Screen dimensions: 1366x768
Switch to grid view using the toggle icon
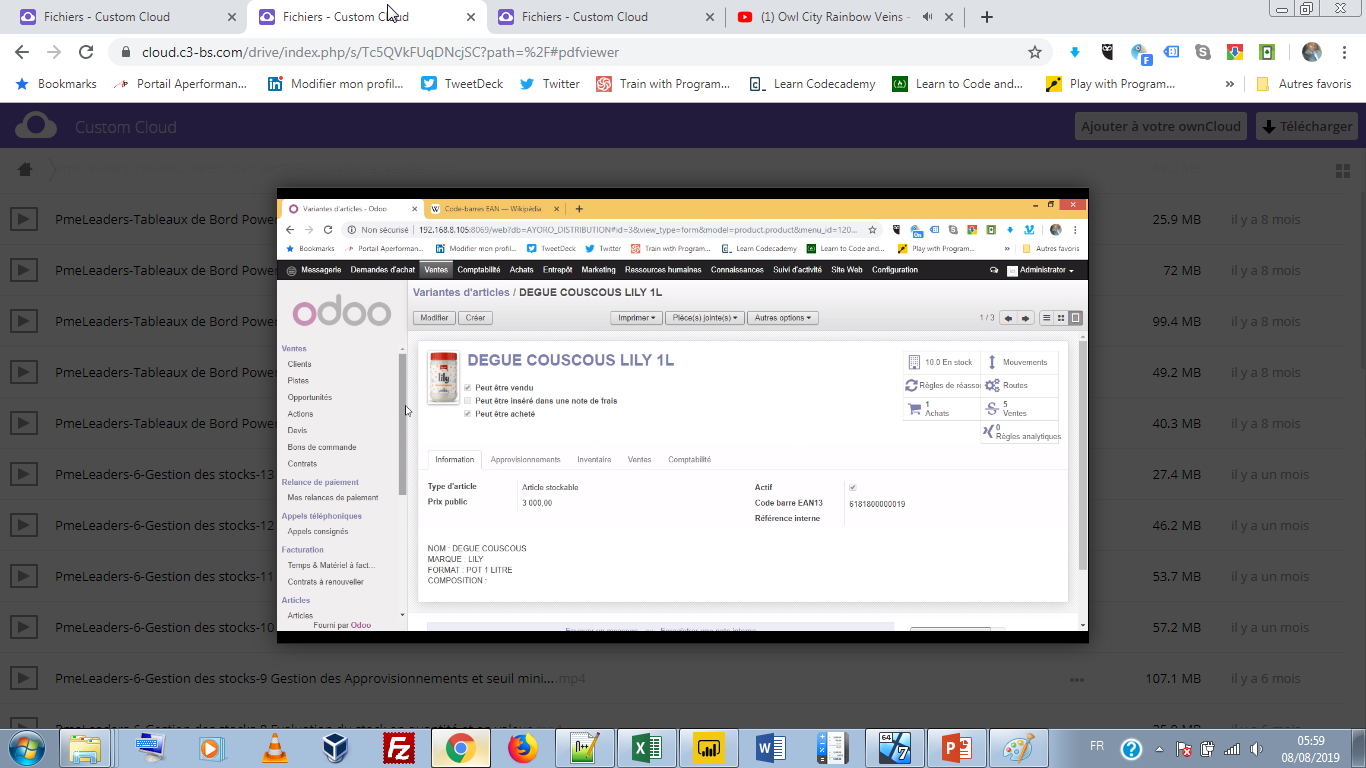click(1343, 170)
